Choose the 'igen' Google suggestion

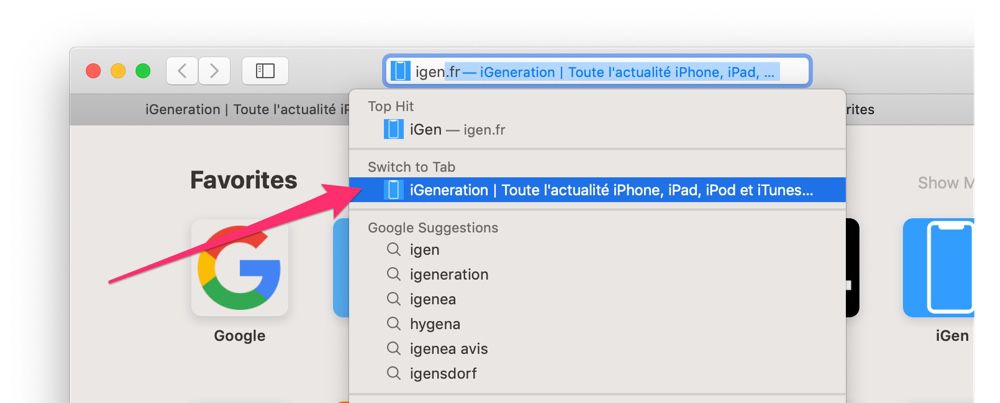598,249
